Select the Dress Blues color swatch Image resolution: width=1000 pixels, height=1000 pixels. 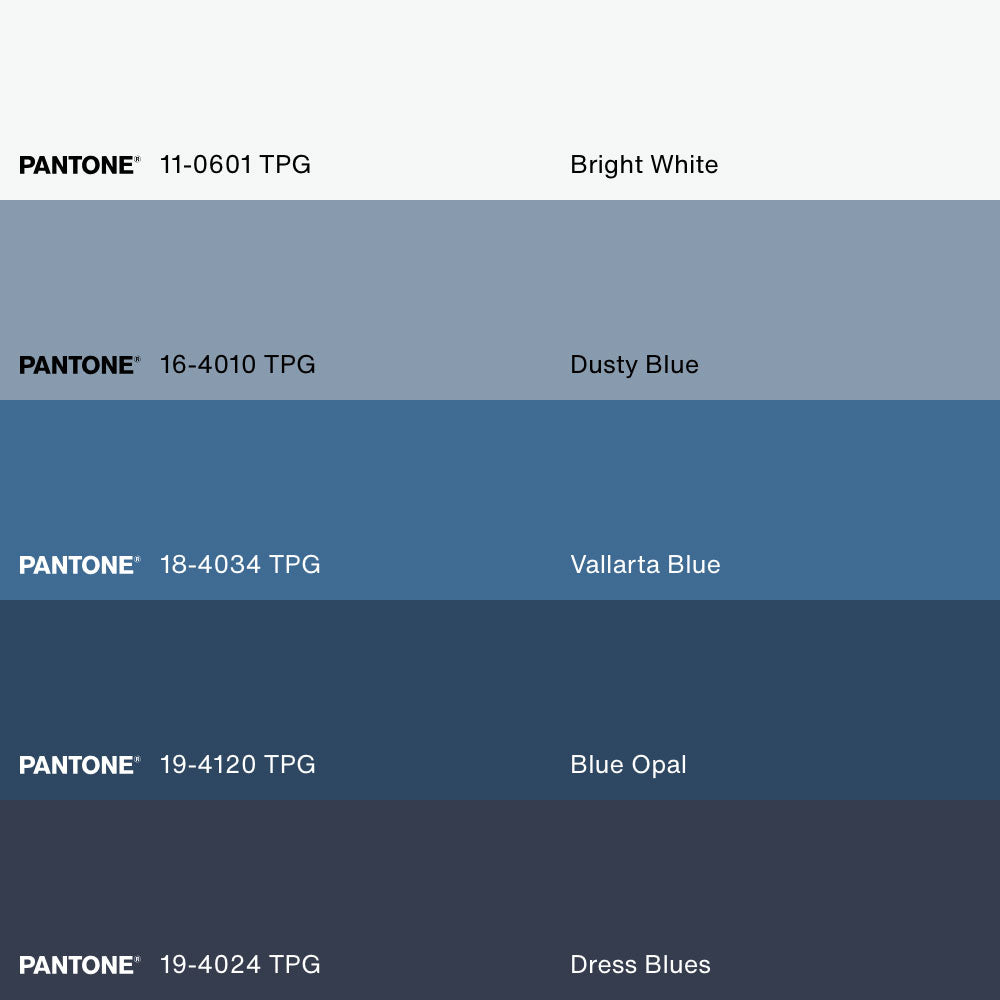[500, 880]
